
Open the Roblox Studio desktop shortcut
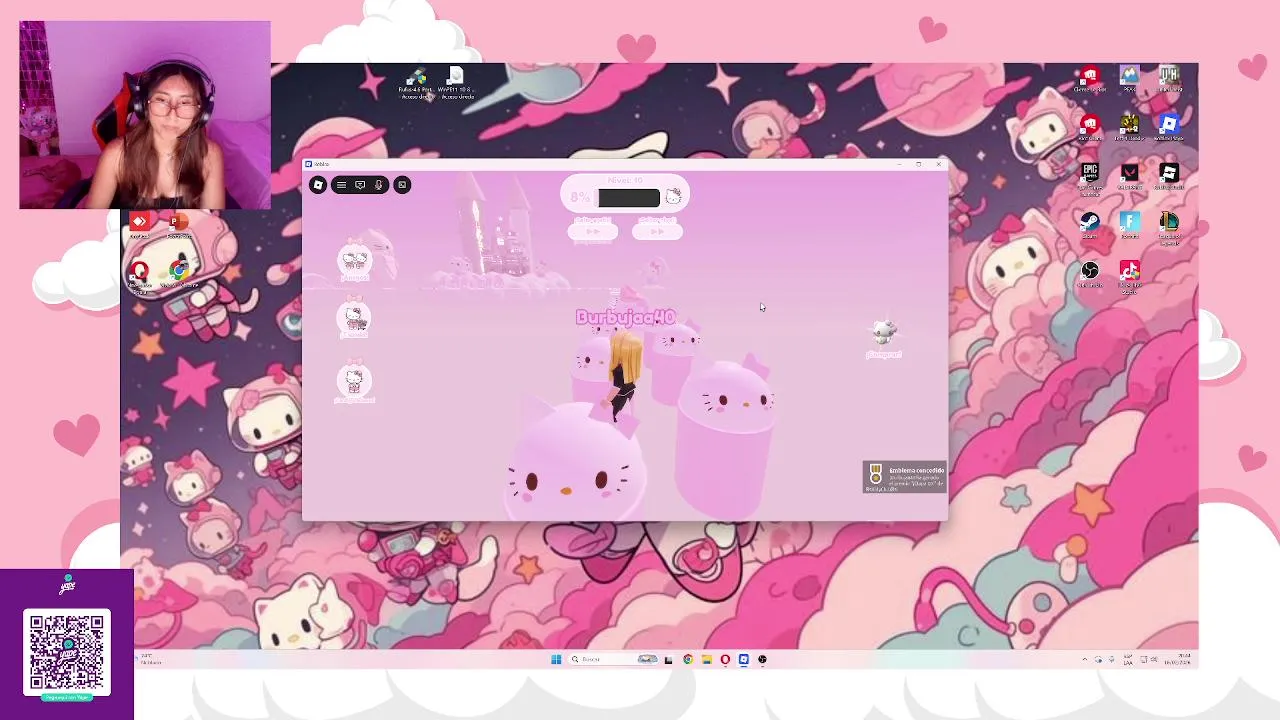coord(1168,176)
